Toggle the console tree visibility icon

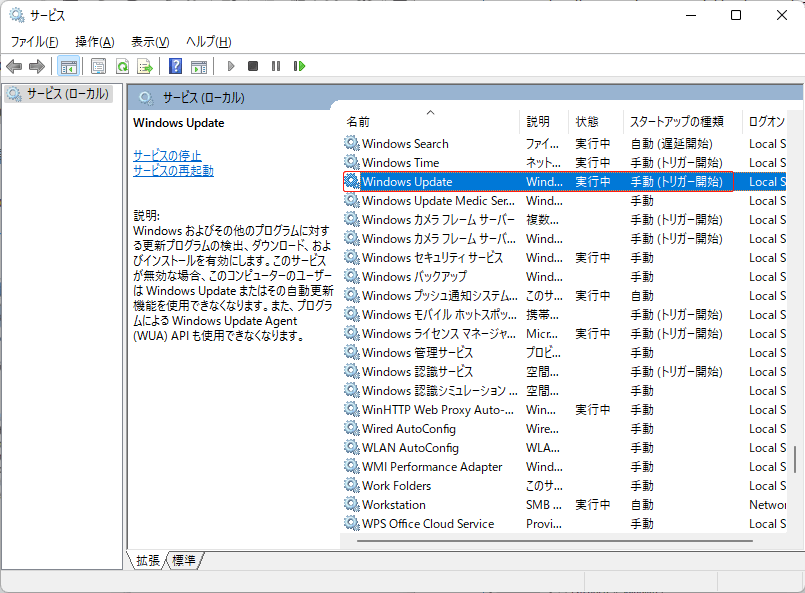tap(67, 66)
